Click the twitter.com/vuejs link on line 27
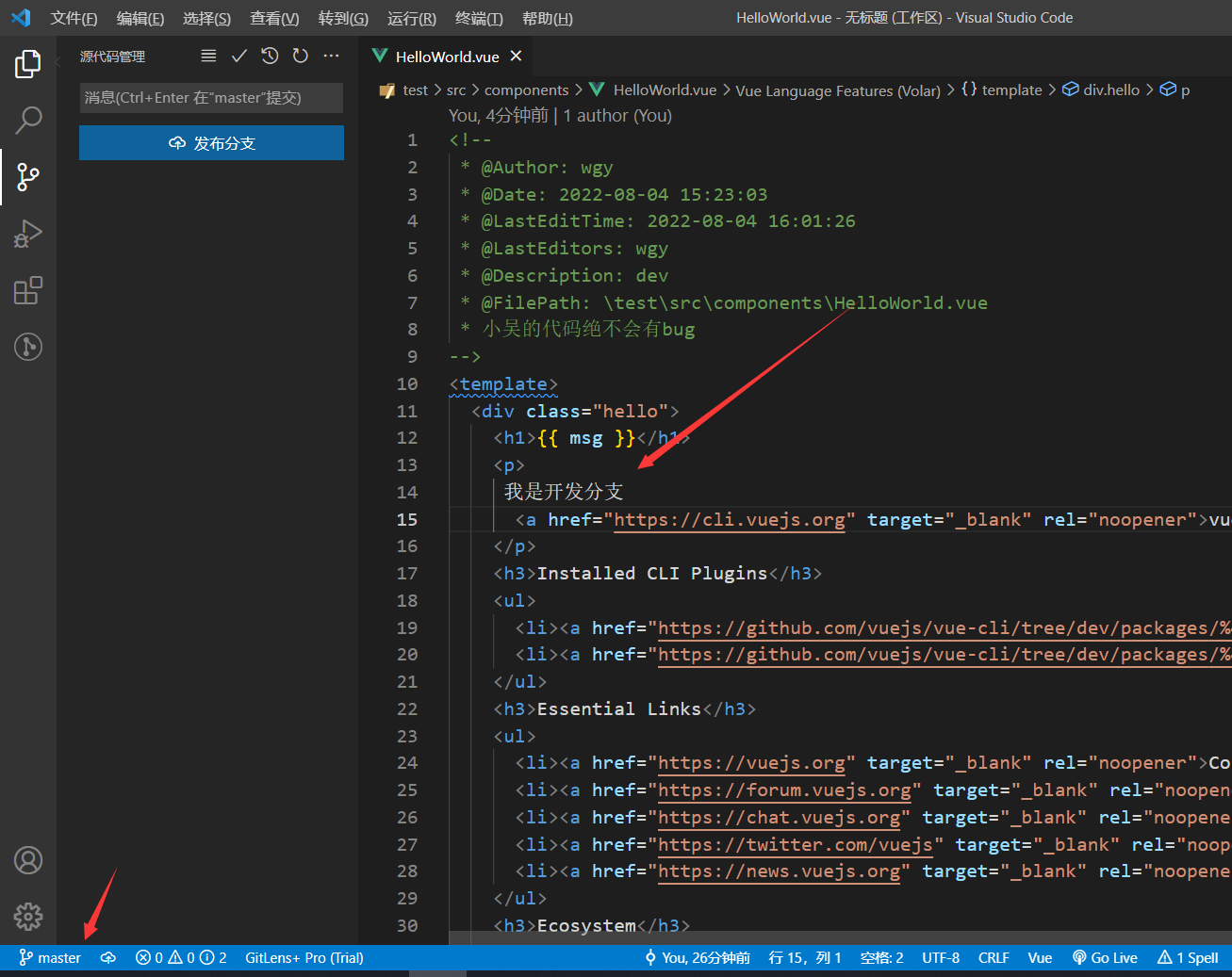This screenshot has width=1232, height=977. 796,845
